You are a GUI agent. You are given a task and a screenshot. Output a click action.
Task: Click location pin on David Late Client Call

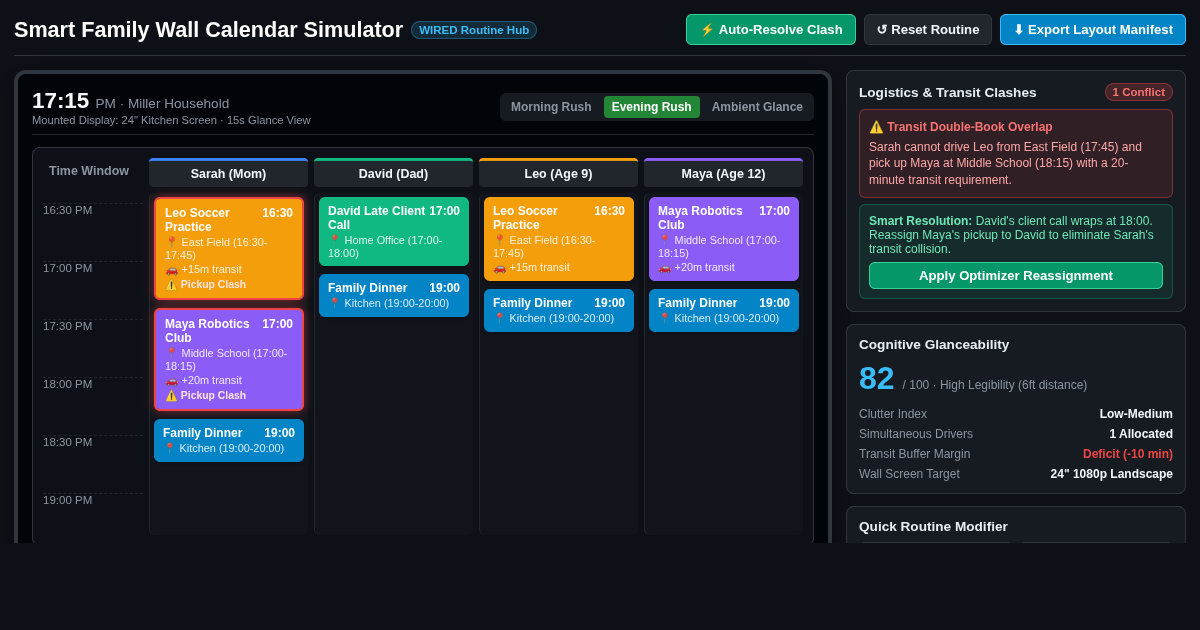tap(334, 240)
